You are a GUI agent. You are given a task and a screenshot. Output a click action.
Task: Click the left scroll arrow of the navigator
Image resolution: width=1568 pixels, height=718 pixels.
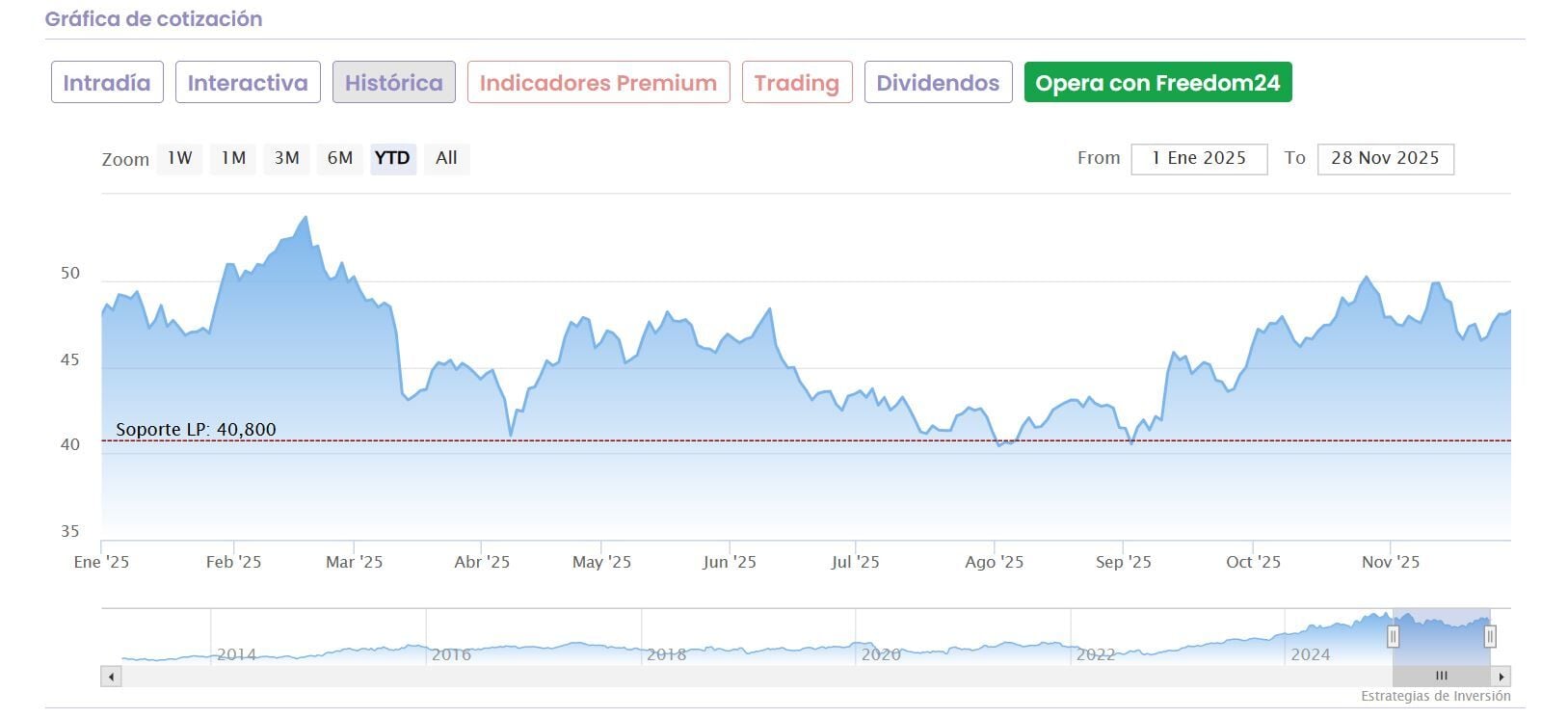(x=112, y=677)
